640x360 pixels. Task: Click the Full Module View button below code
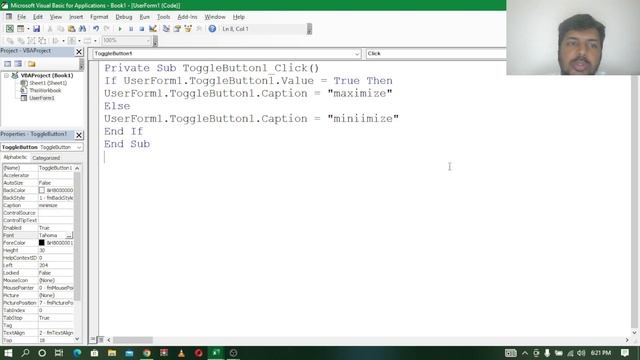pyautogui.click(x=101, y=340)
